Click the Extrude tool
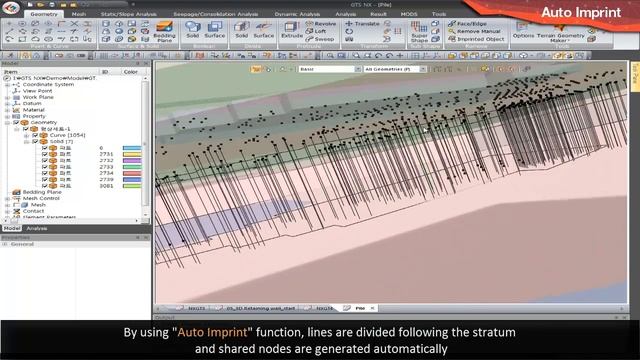The height and width of the screenshot is (360, 640). point(292,30)
